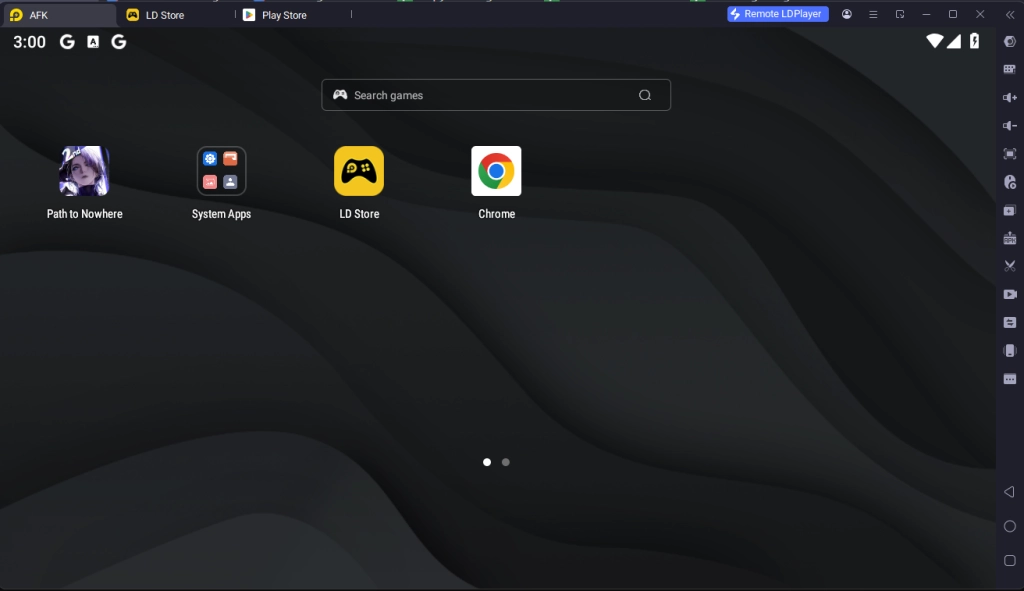Click the Android recents square button

coord(1010,560)
